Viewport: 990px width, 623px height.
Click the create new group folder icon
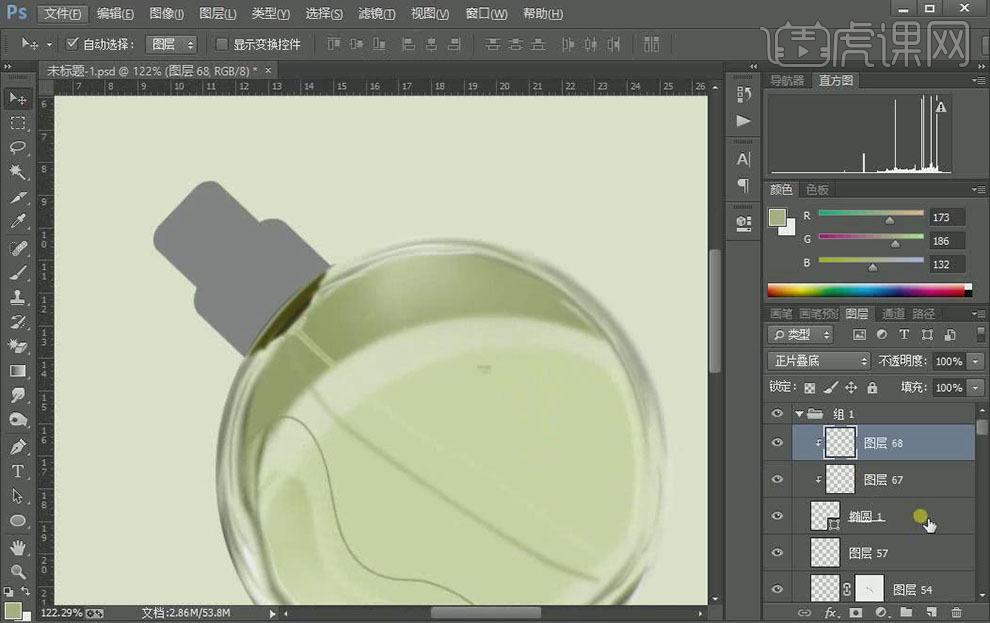(x=906, y=612)
